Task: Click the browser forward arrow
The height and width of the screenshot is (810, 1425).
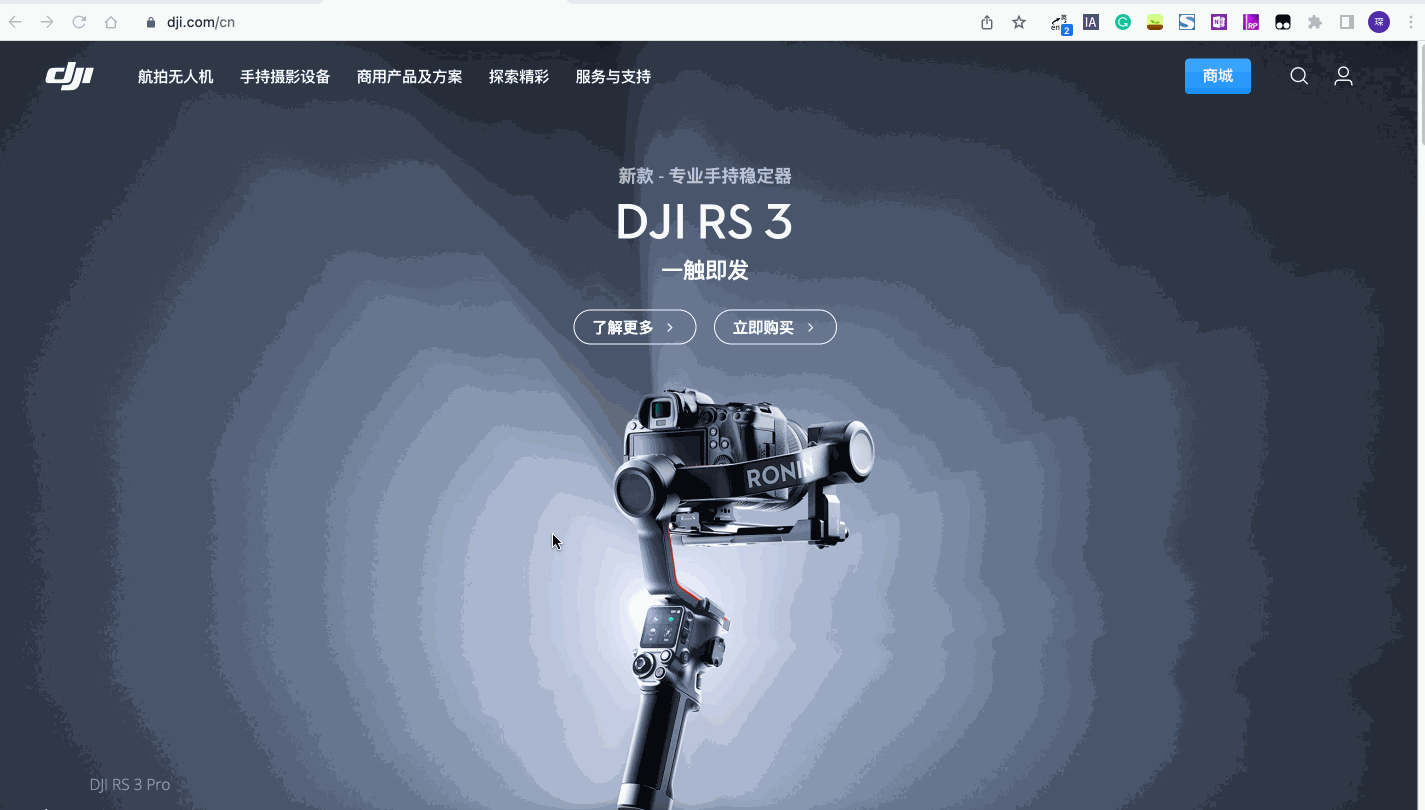Action: pos(47,22)
